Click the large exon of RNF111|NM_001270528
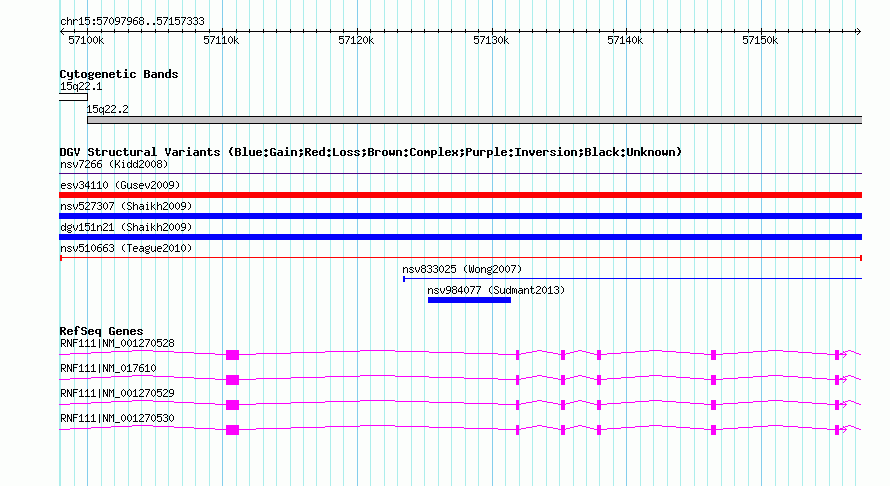 click(232, 355)
